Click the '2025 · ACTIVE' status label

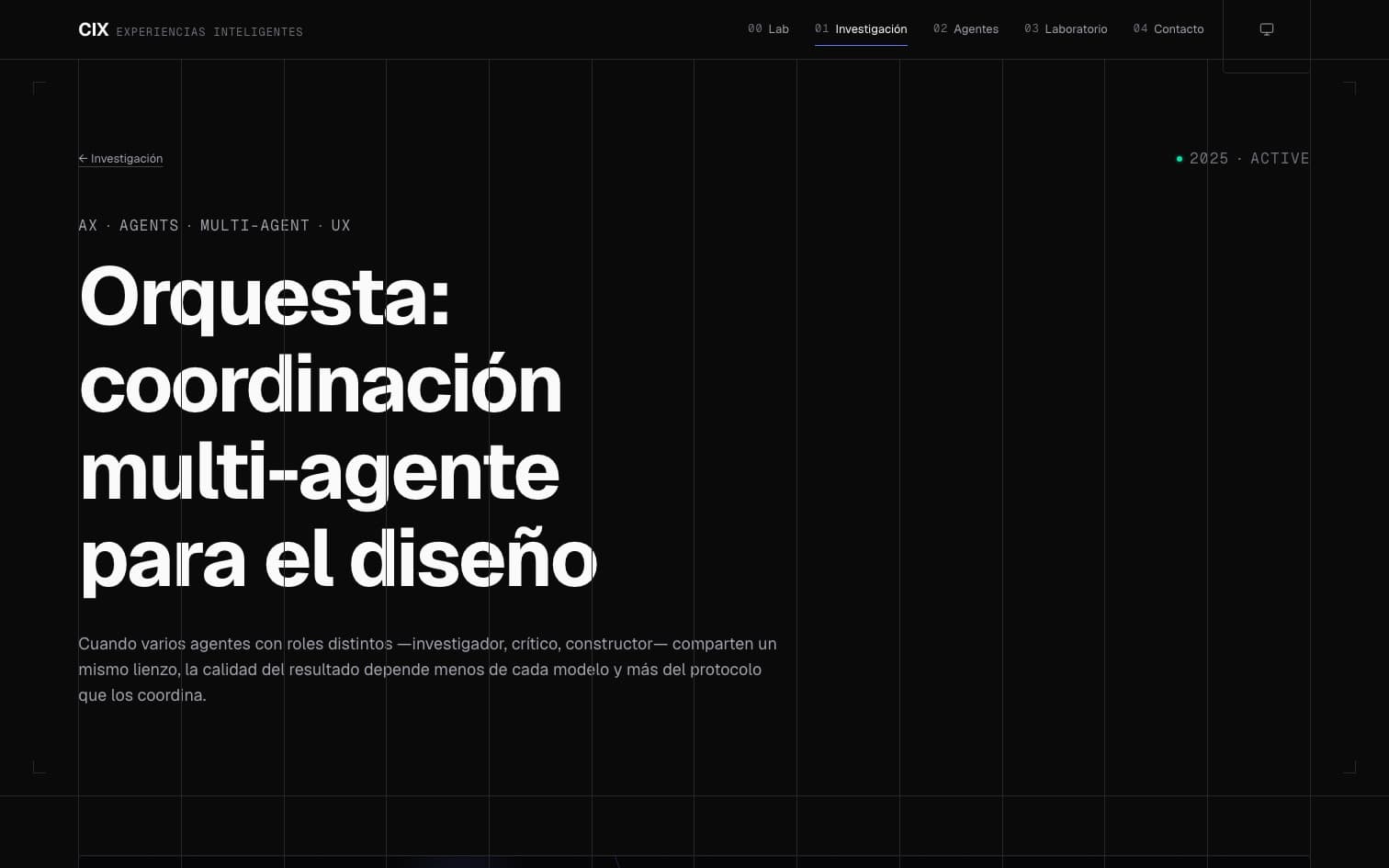(x=1243, y=159)
